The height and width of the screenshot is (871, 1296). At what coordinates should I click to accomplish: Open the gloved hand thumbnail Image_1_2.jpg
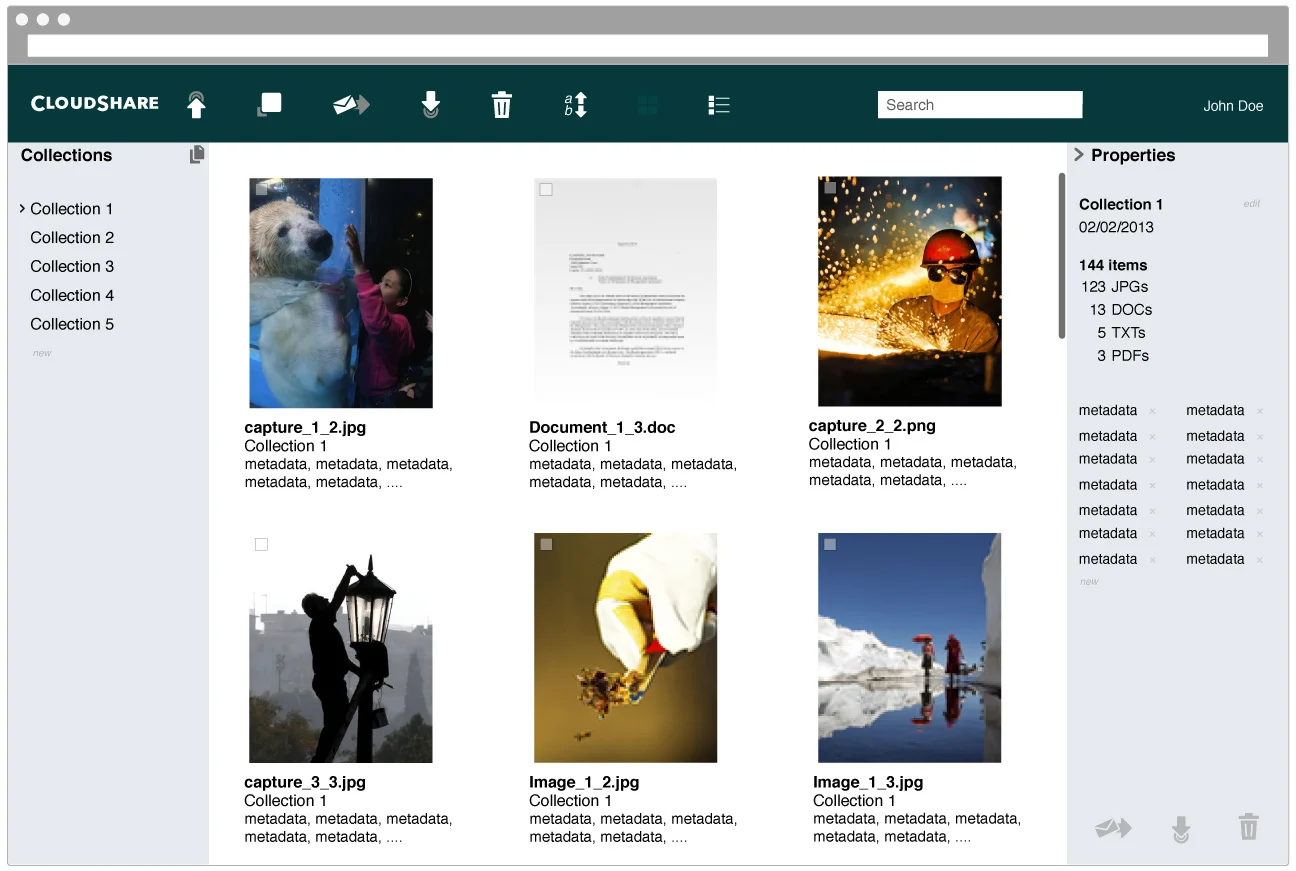pyautogui.click(x=625, y=648)
